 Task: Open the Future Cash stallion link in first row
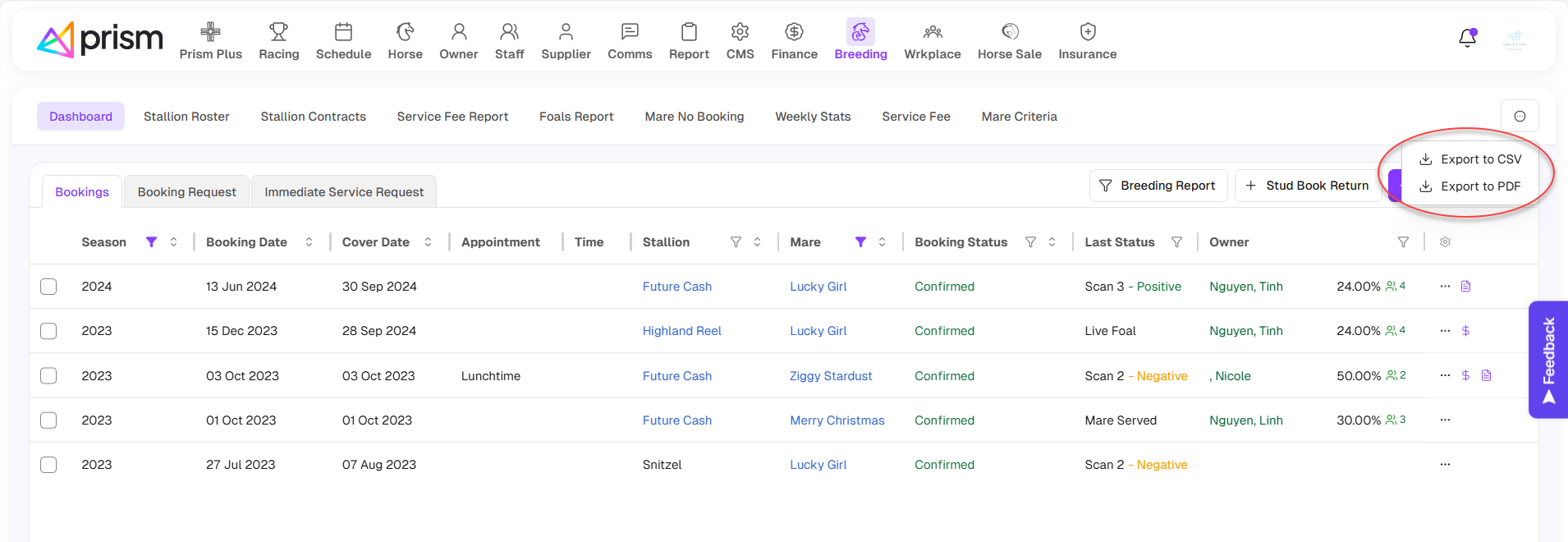tap(676, 287)
